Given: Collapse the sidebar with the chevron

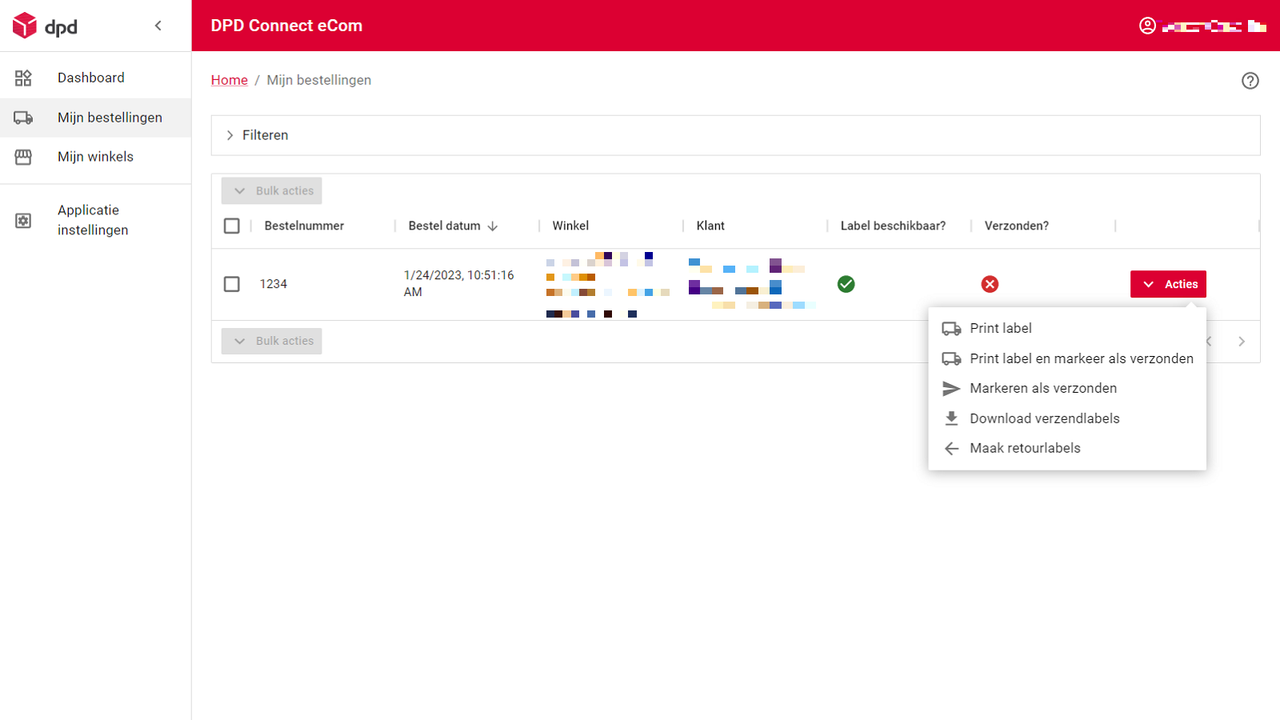Looking at the screenshot, I should (158, 25).
